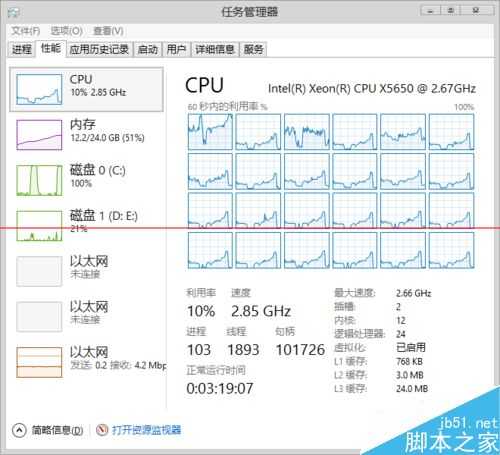Click the 101726 handle count
The width and height of the screenshot is (500, 455).
click(x=300, y=350)
